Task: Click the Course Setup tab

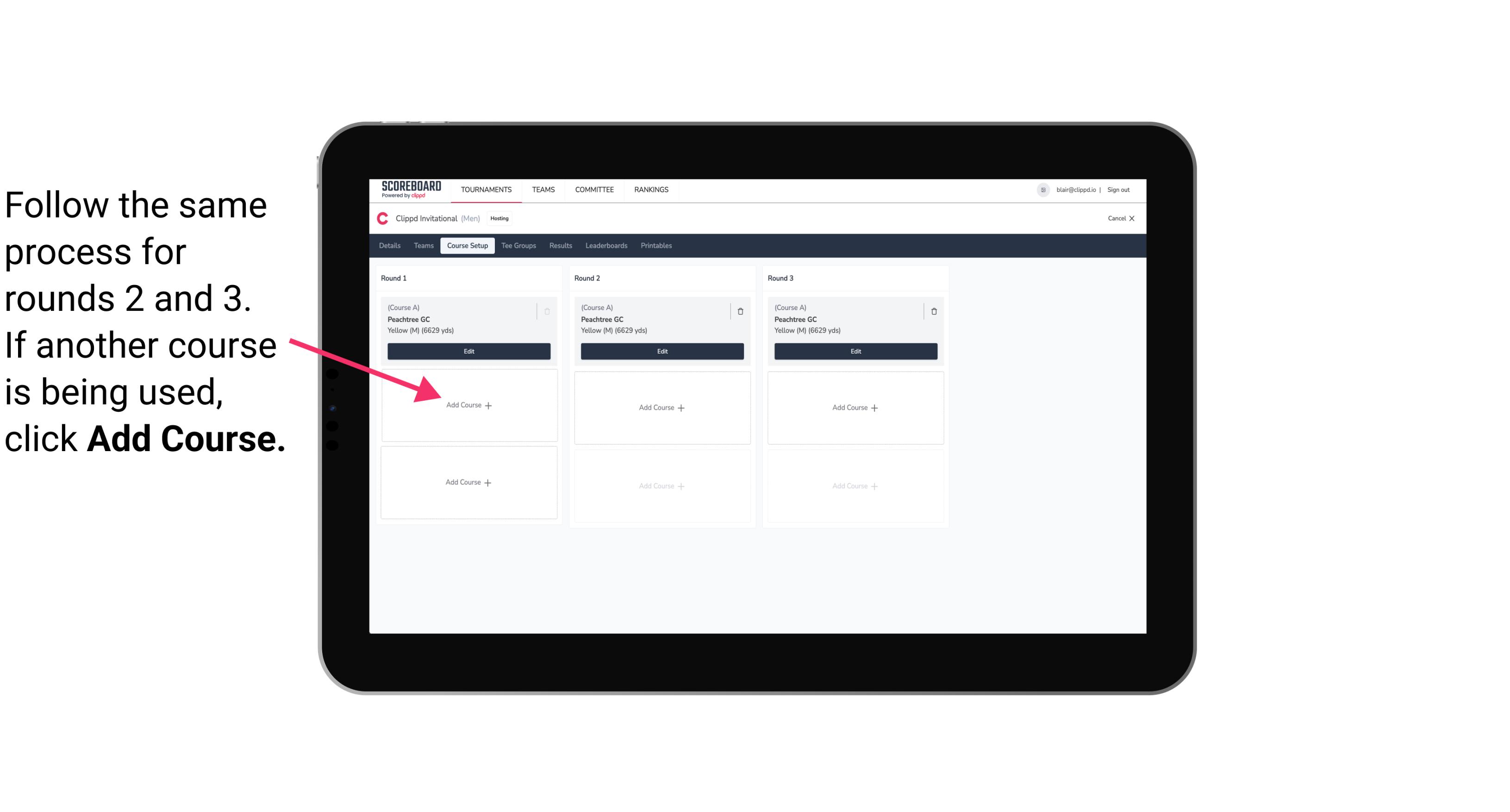Action: pos(467,246)
